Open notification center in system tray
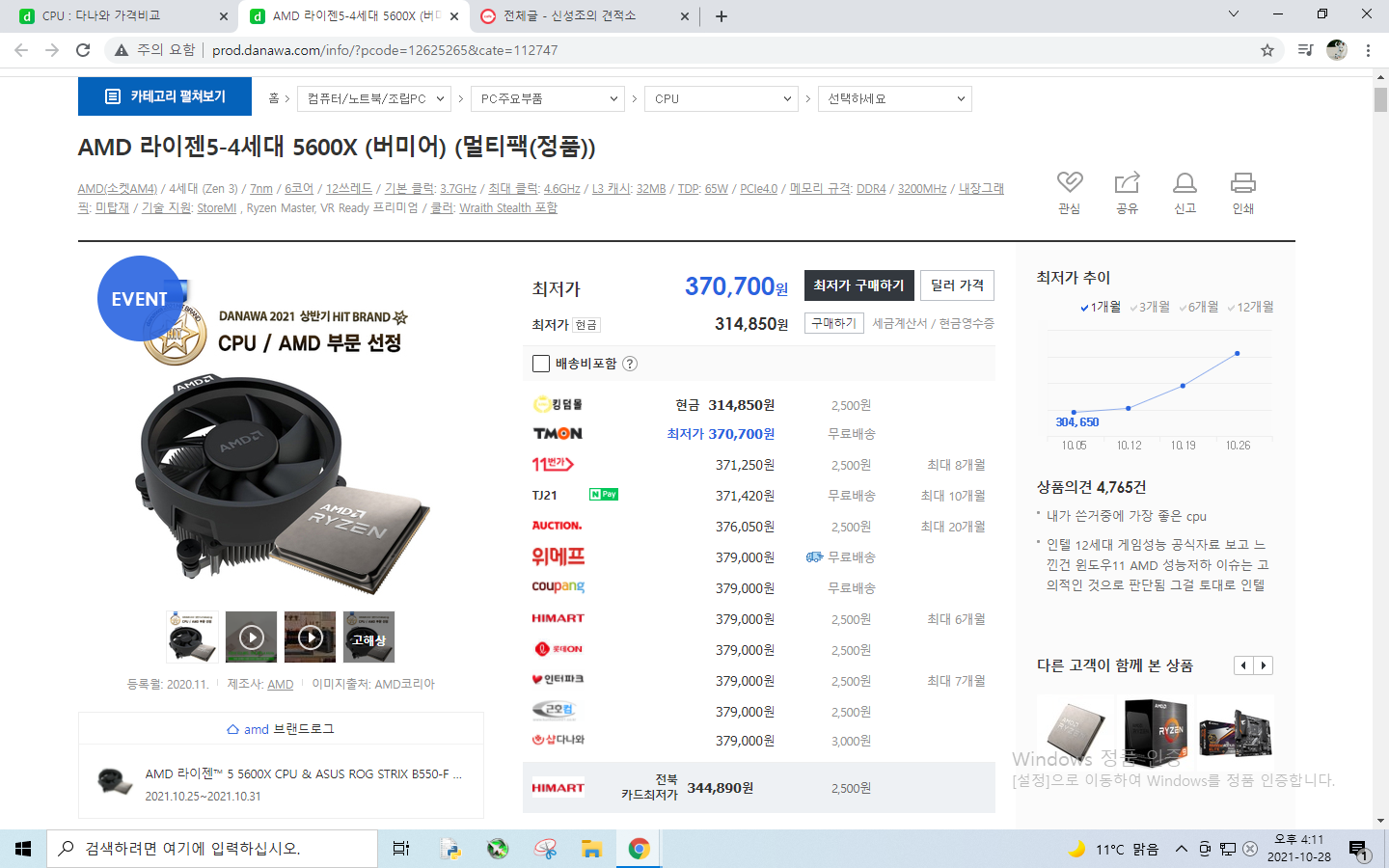The width and height of the screenshot is (1389, 868). click(x=1358, y=849)
